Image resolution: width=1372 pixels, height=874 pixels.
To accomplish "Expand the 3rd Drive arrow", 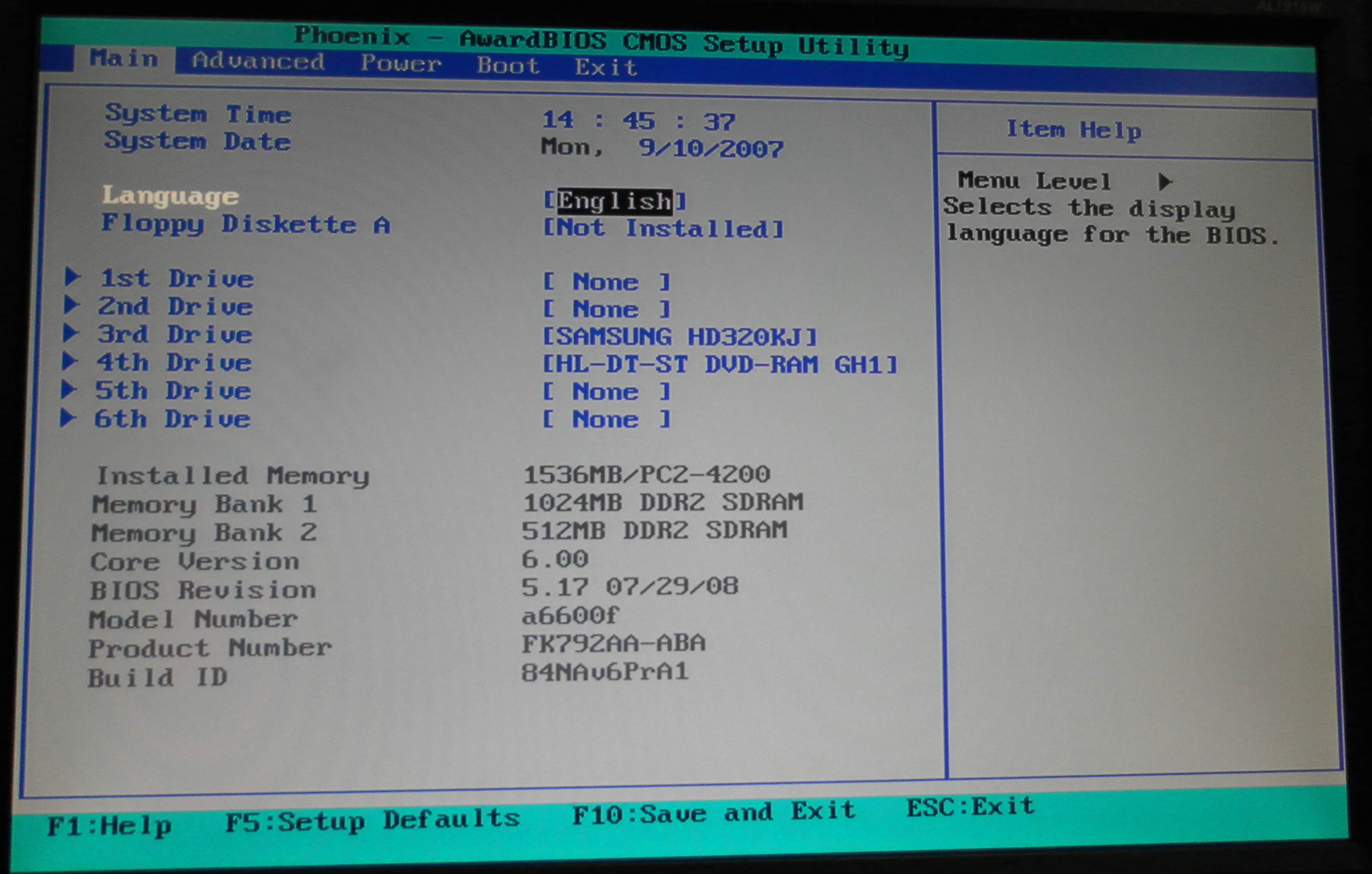I will (x=71, y=333).
